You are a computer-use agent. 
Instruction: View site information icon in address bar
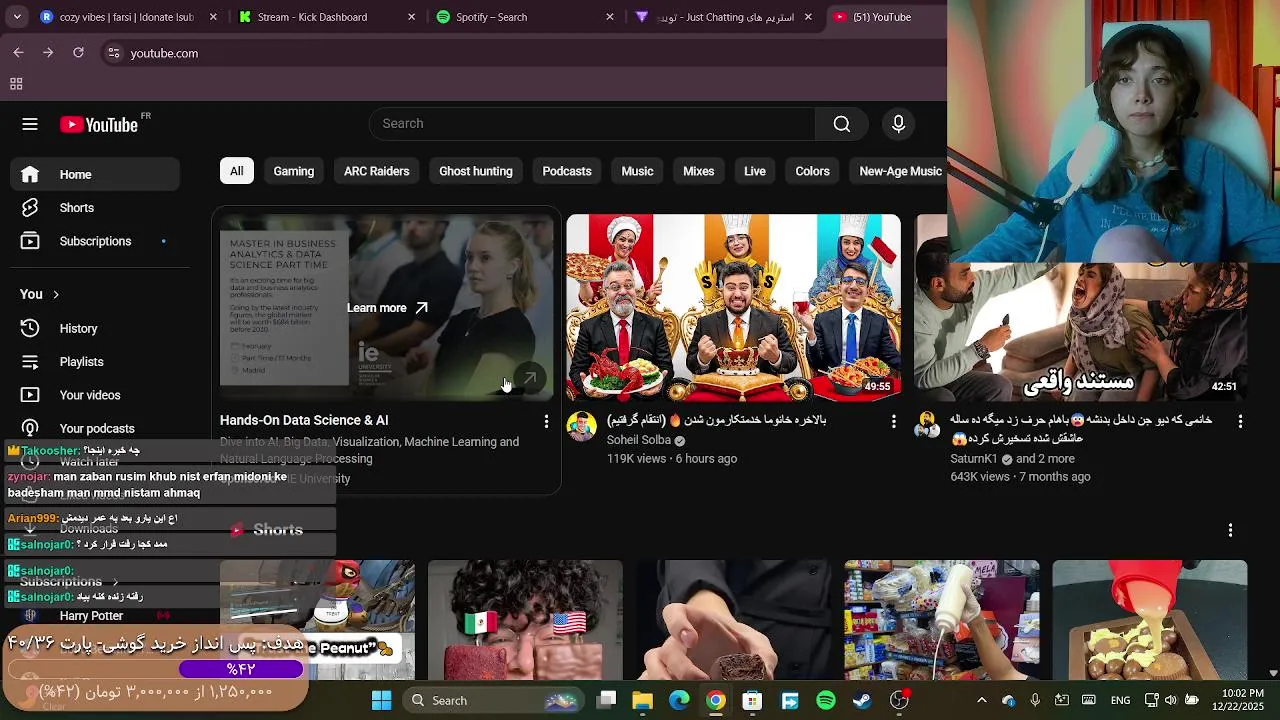click(114, 53)
